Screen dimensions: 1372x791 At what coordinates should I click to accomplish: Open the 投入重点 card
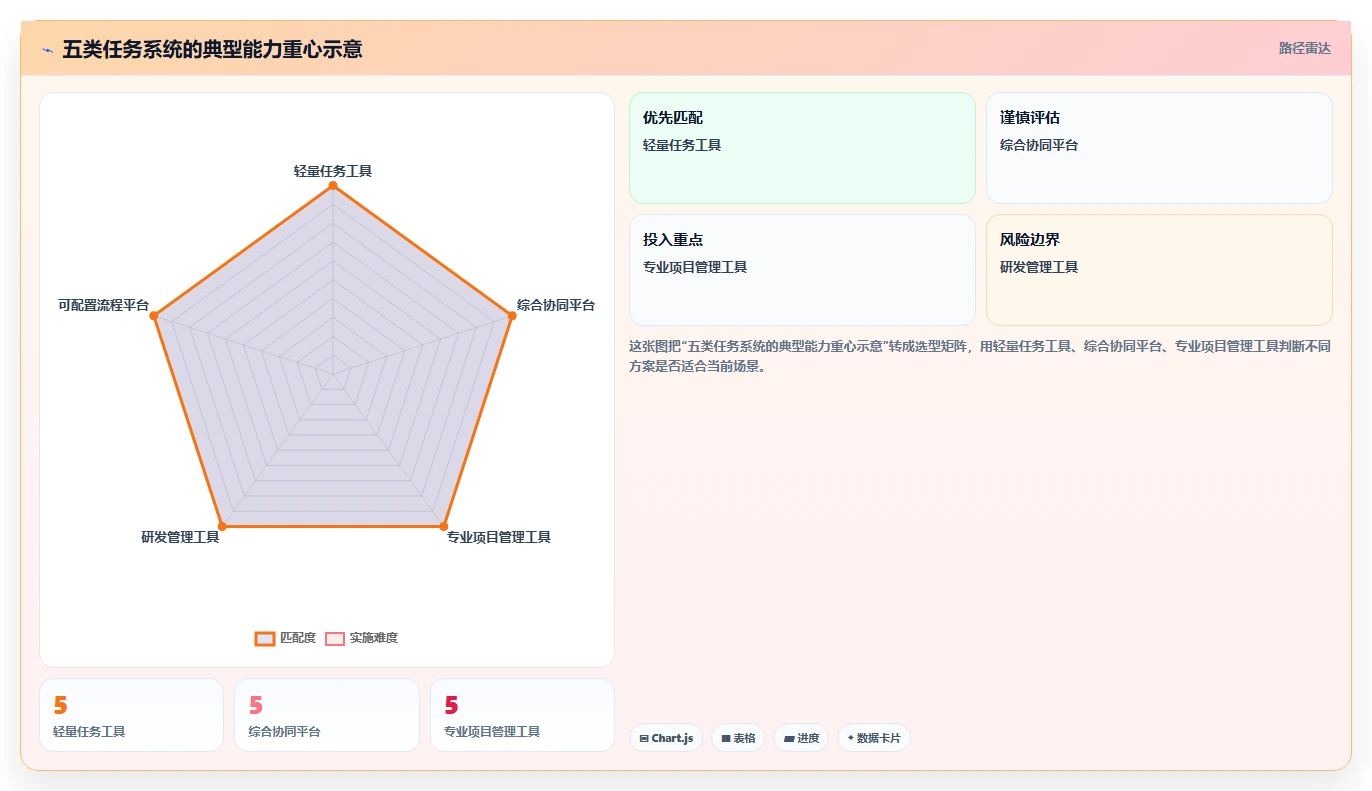802,270
